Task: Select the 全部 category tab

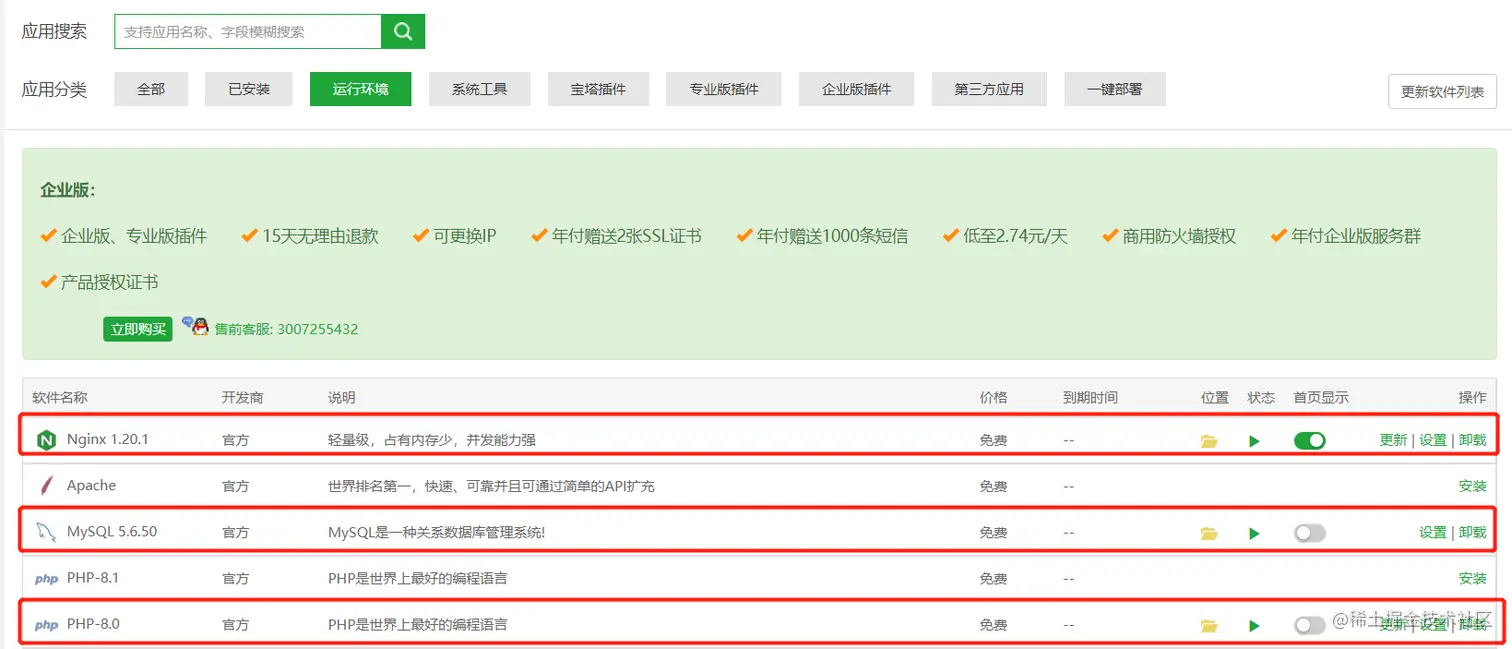Action: (x=151, y=89)
